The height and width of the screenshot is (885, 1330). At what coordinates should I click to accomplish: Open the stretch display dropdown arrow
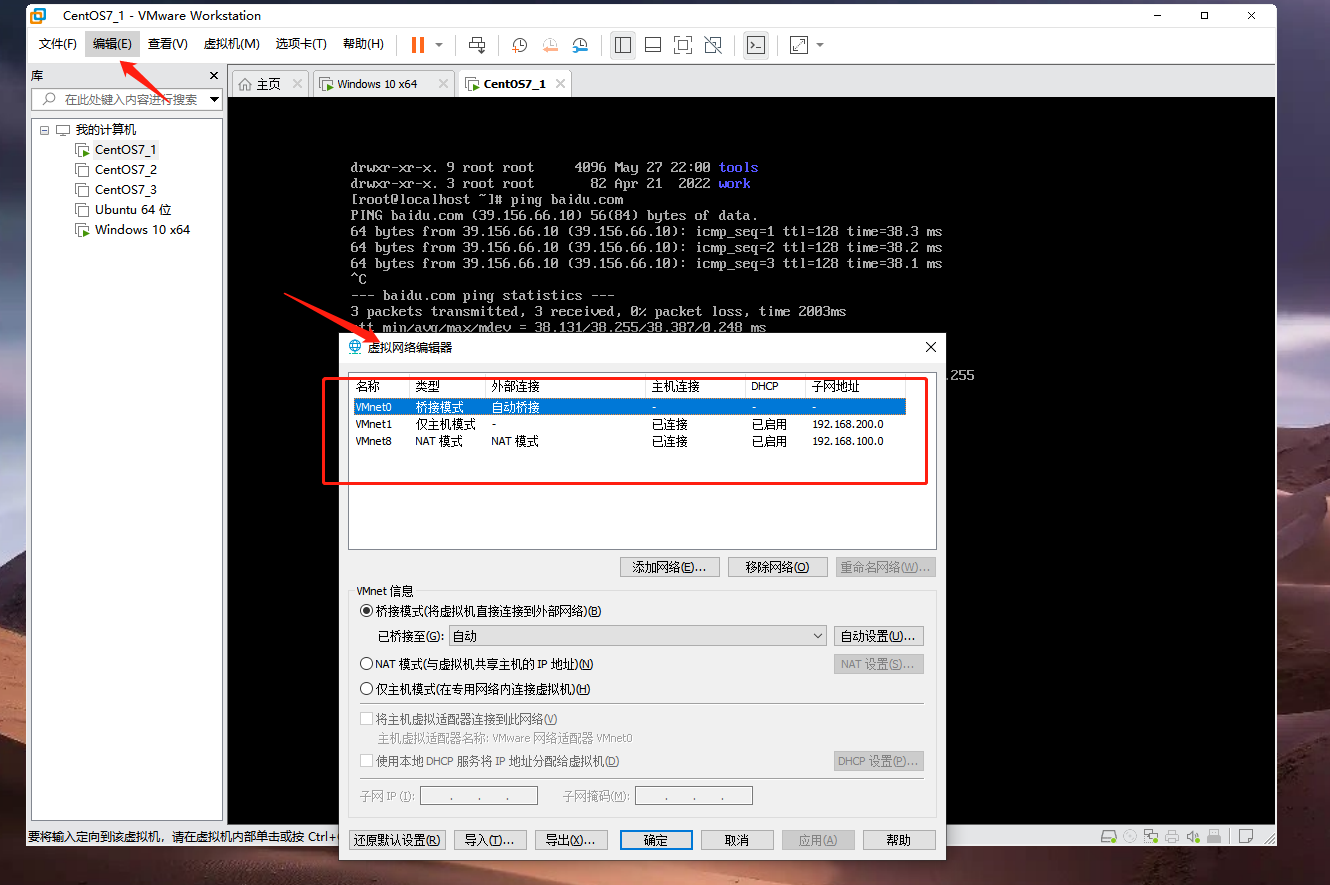pos(820,45)
